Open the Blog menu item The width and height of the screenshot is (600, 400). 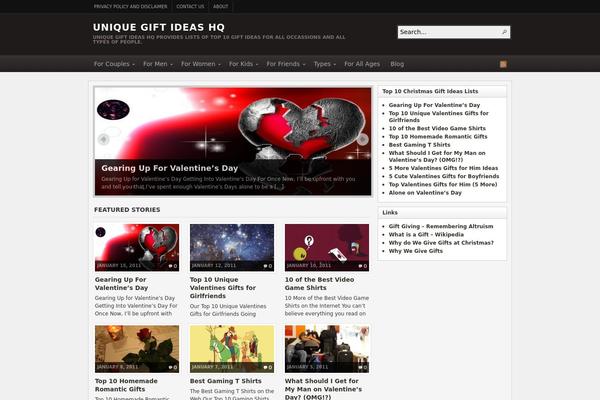397,64
